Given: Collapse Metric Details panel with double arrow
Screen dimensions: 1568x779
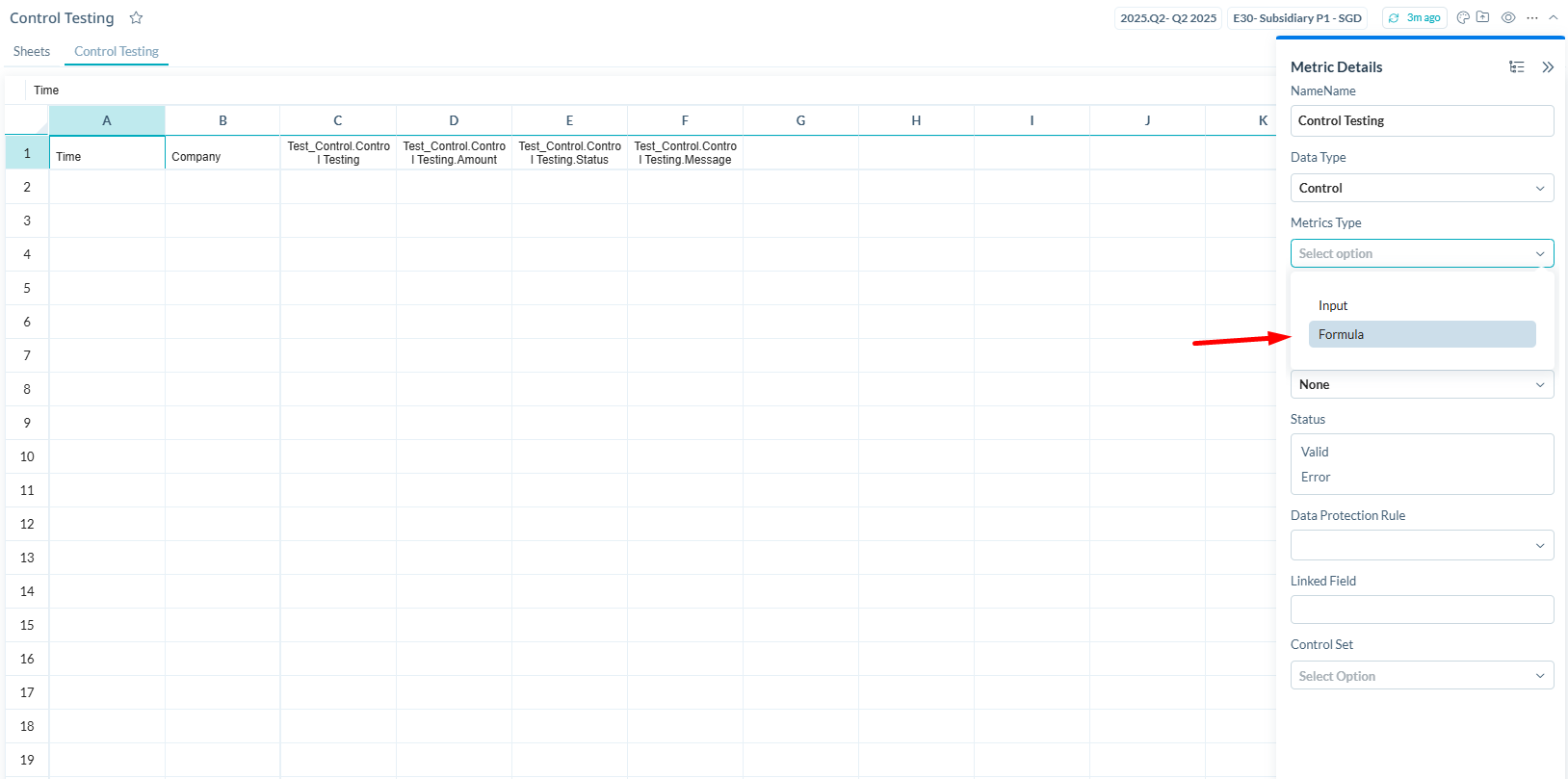Looking at the screenshot, I should [x=1548, y=66].
